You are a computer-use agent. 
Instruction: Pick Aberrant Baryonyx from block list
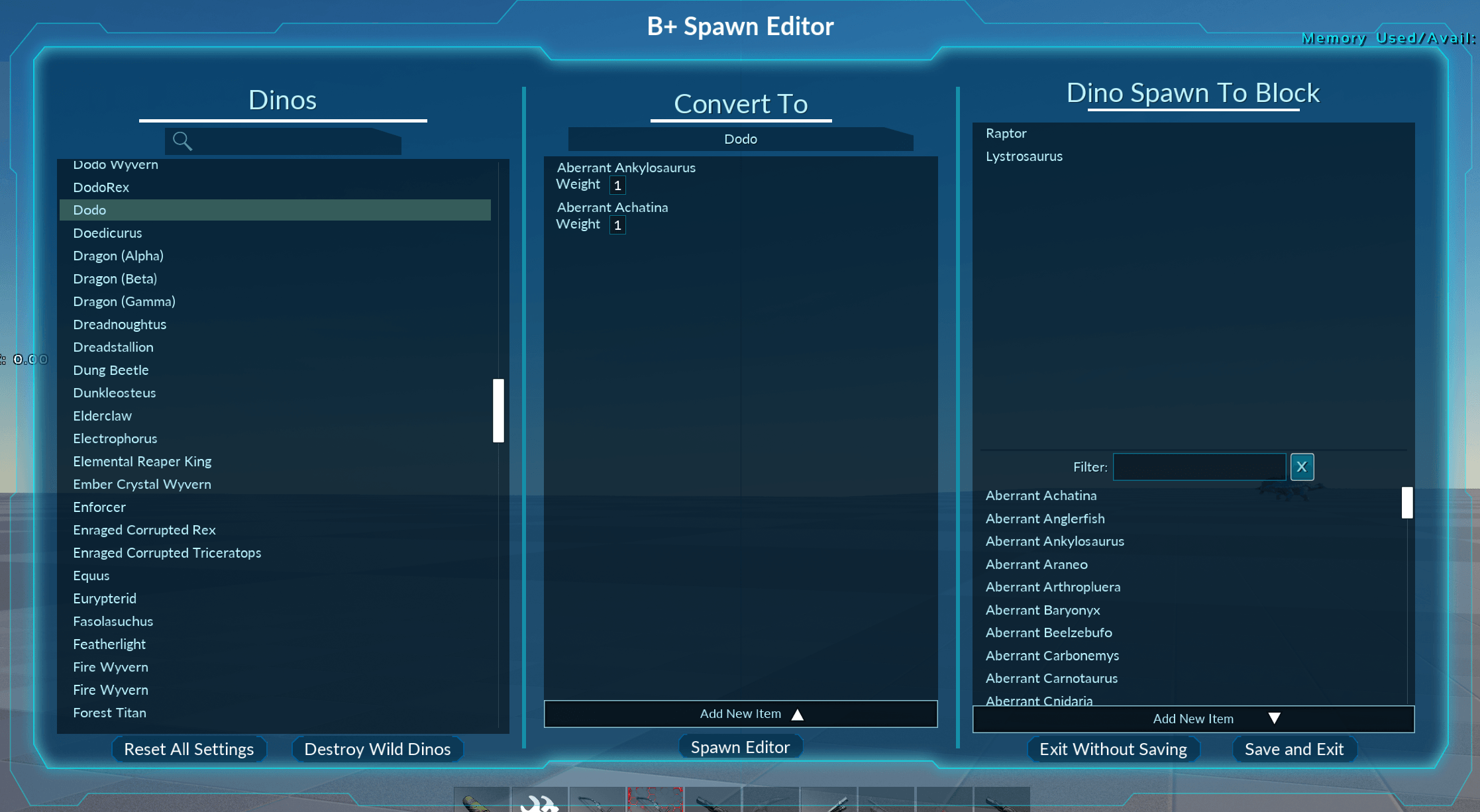point(1042,610)
